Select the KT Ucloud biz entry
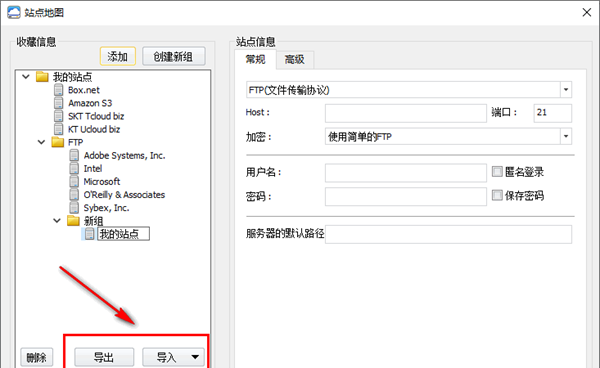 pyautogui.click(x=94, y=129)
